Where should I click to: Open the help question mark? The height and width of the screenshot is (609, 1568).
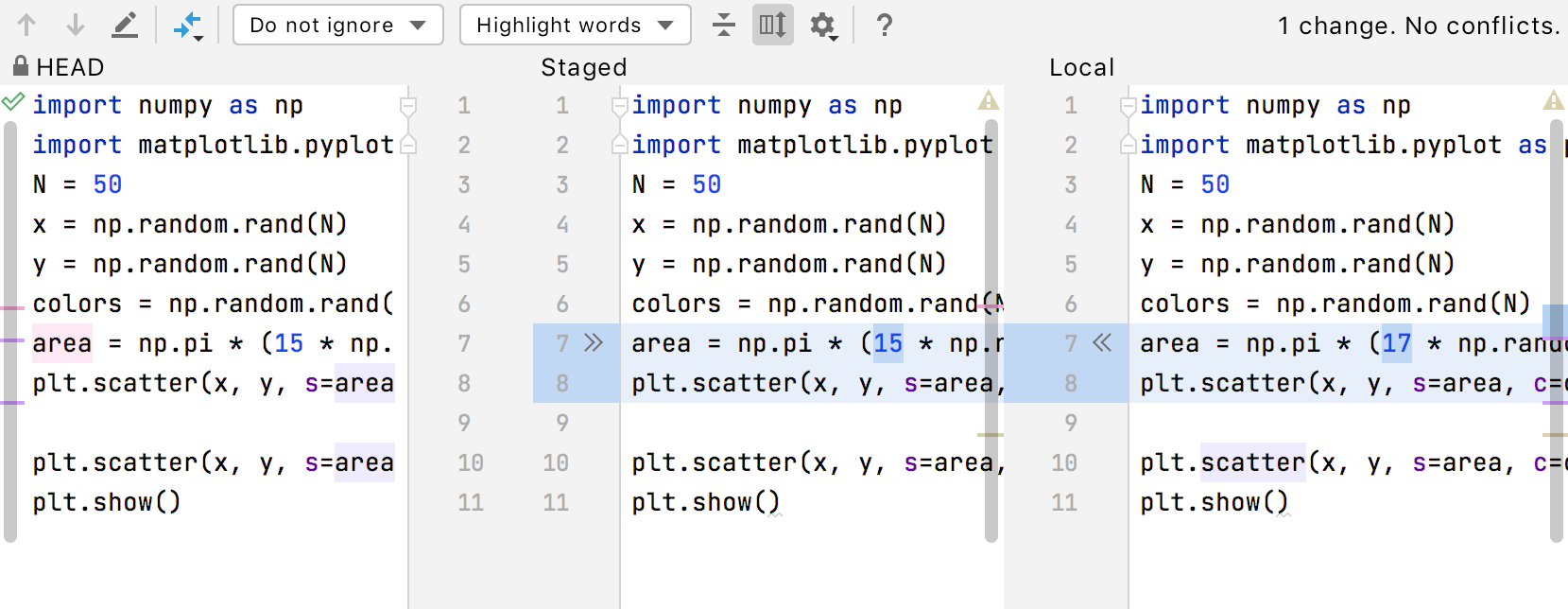tap(885, 26)
